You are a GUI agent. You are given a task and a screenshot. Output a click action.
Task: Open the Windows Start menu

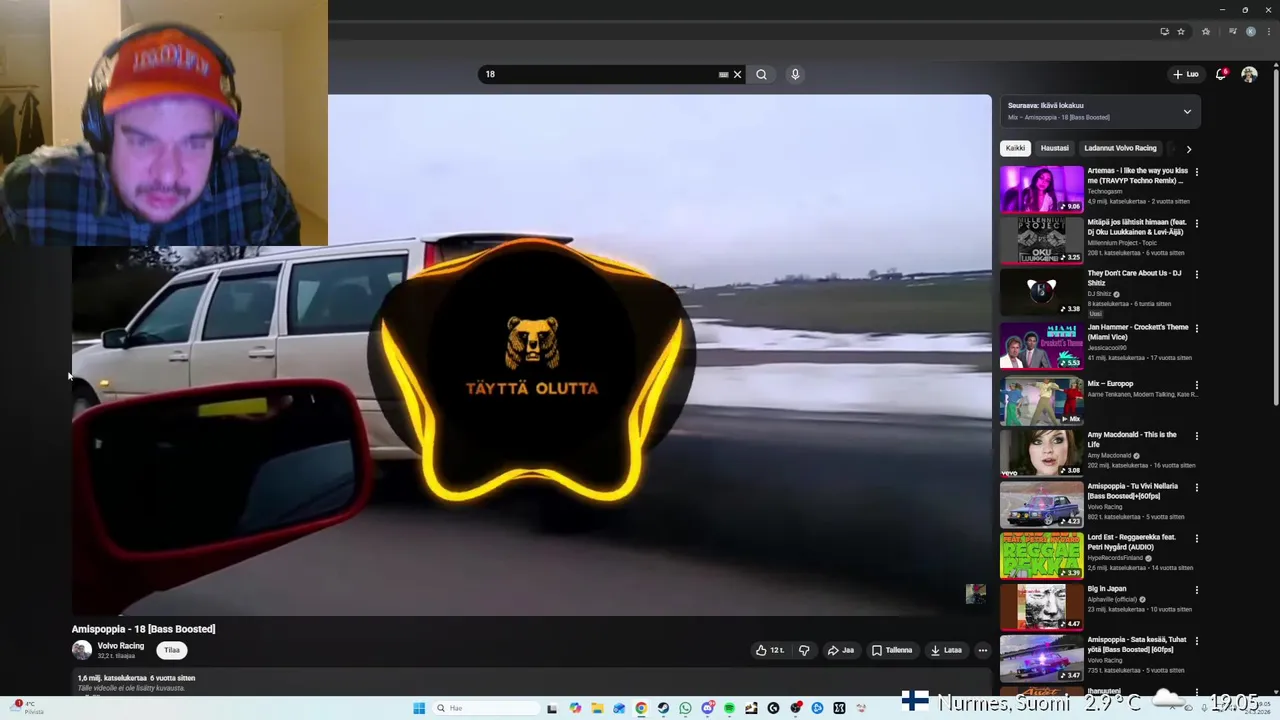coord(419,708)
